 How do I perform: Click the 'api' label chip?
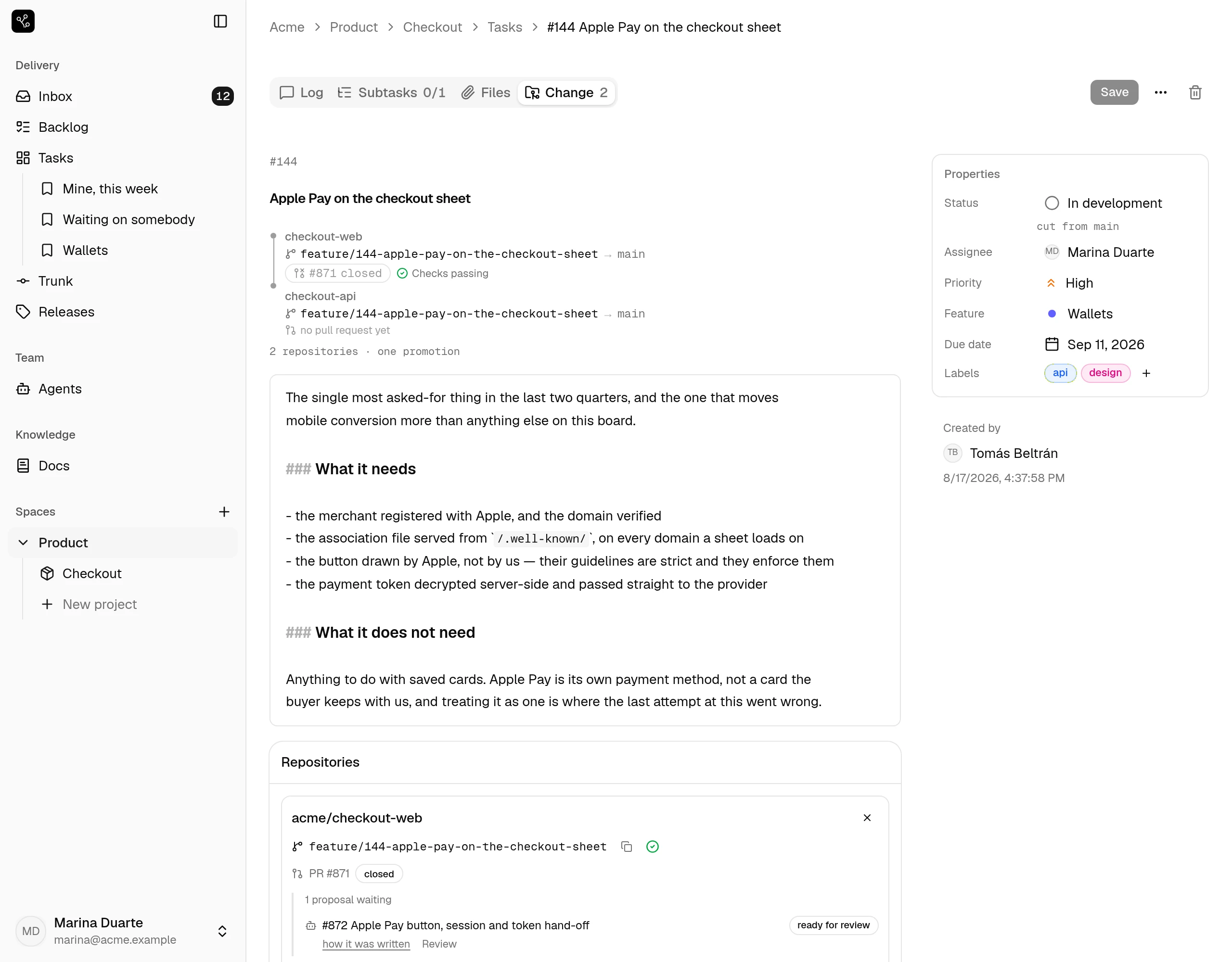click(1060, 373)
